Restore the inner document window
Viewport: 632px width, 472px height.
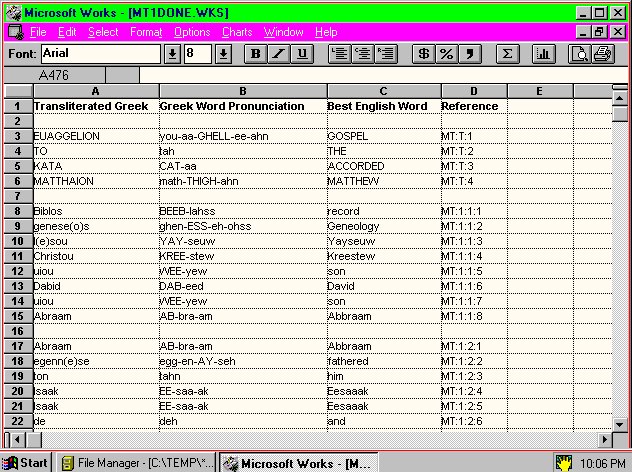(599, 32)
